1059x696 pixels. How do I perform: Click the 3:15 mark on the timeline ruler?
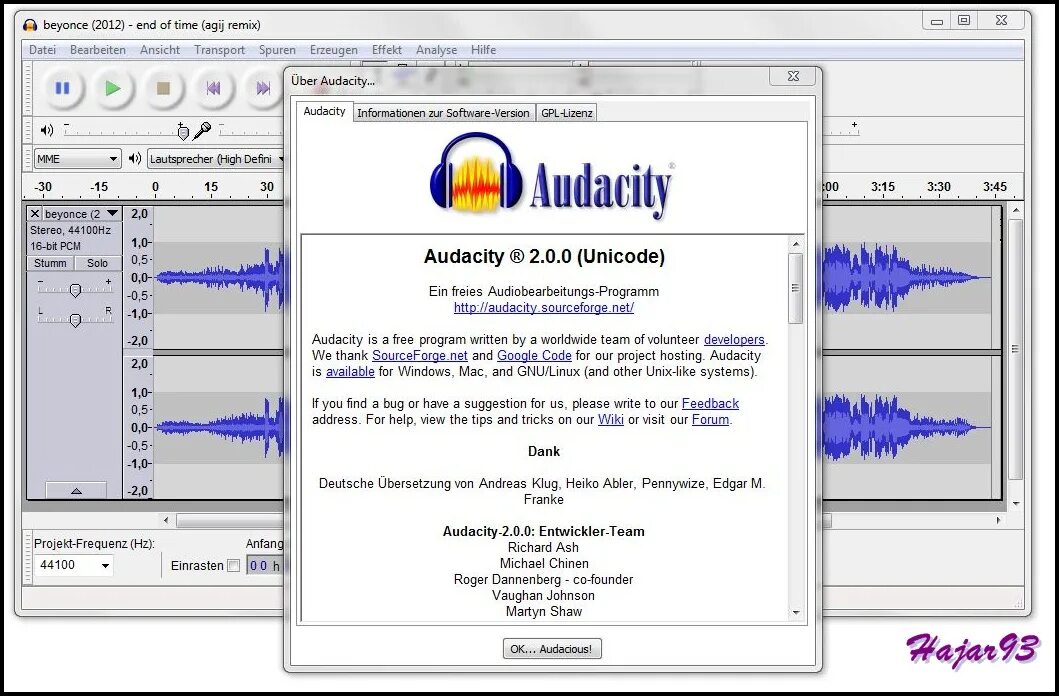[883, 187]
